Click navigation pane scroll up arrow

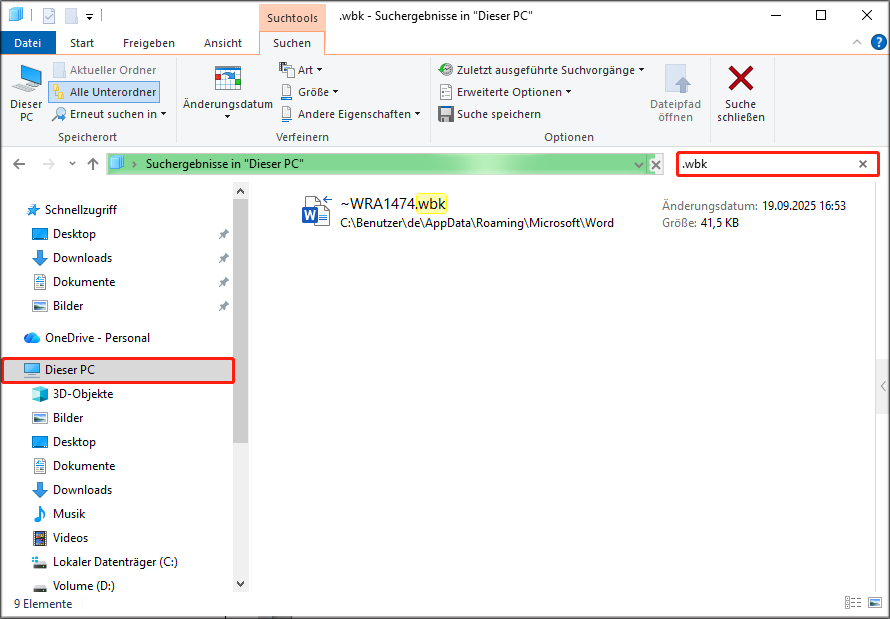[241, 191]
